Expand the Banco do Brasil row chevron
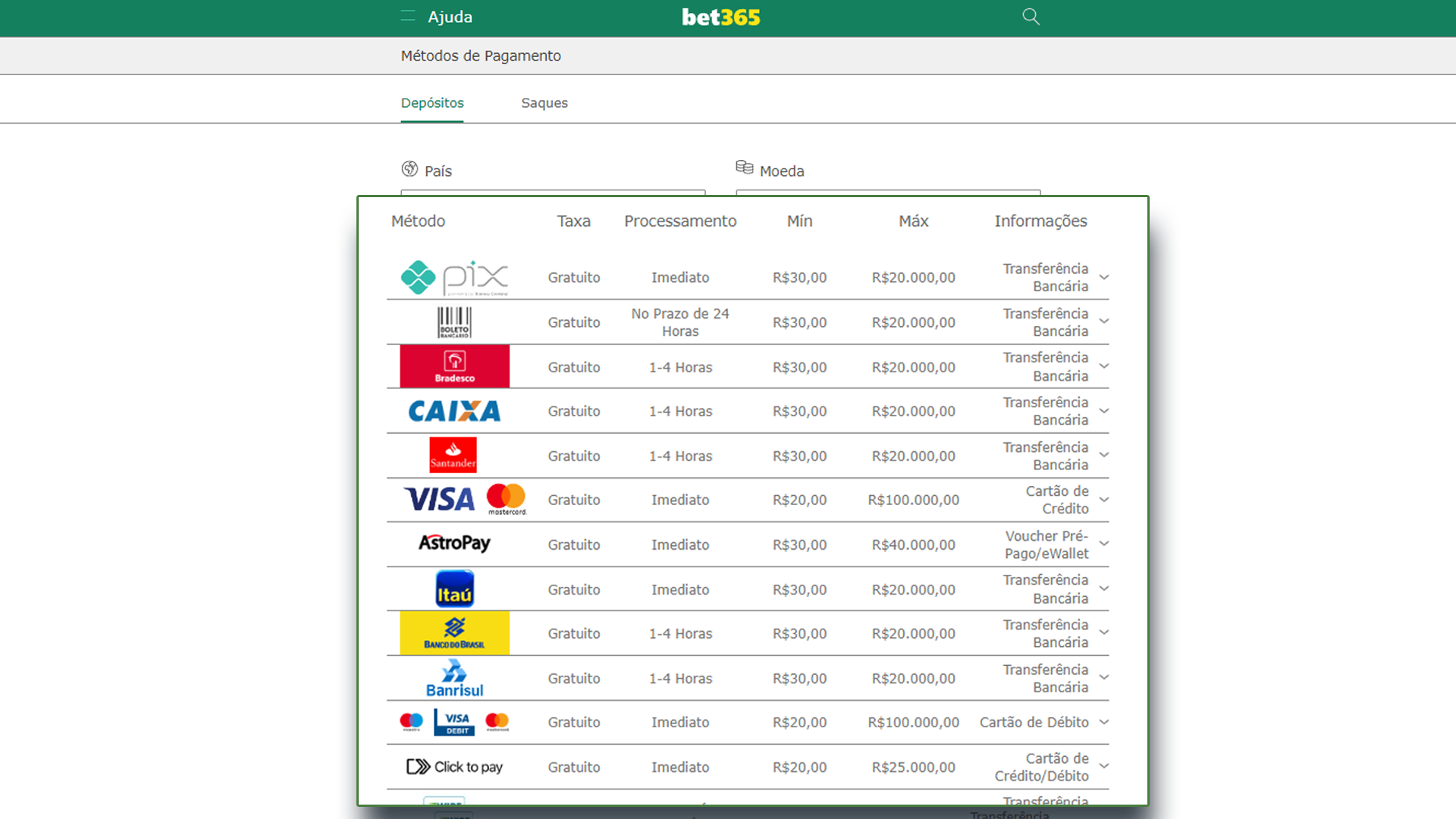Screen dimensions: 1456x819 (x=1104, y=632)
